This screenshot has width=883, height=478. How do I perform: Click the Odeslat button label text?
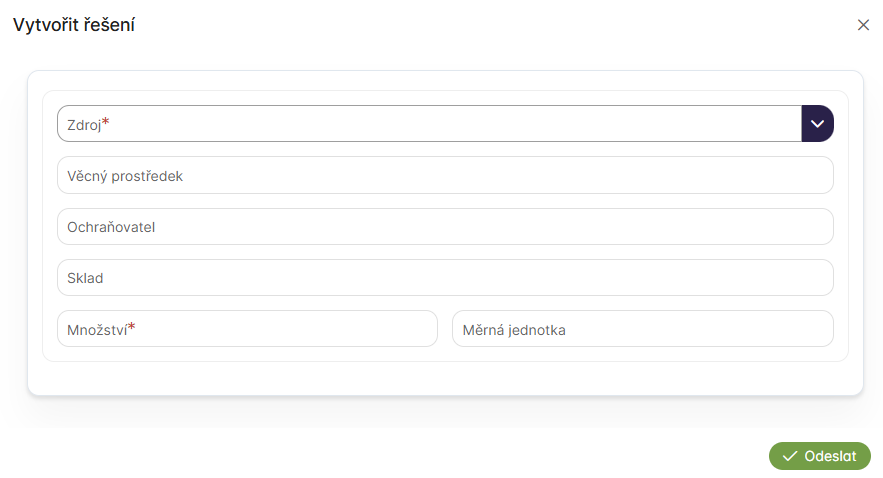coord(830,456)
